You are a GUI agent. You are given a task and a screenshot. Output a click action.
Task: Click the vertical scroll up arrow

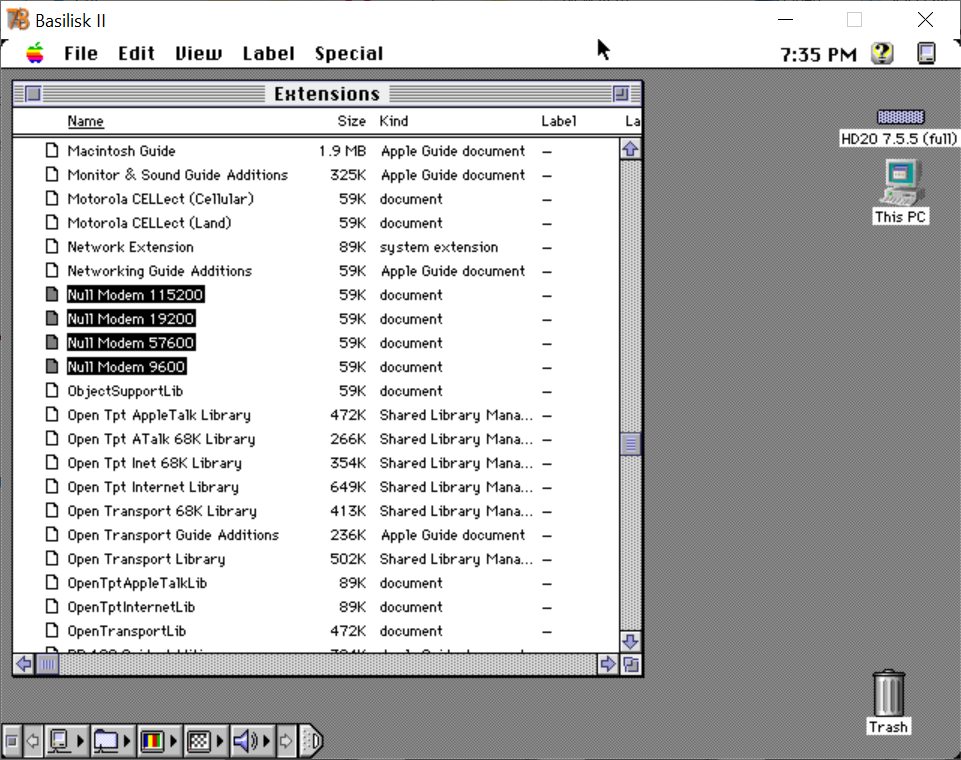pos(631,150)
